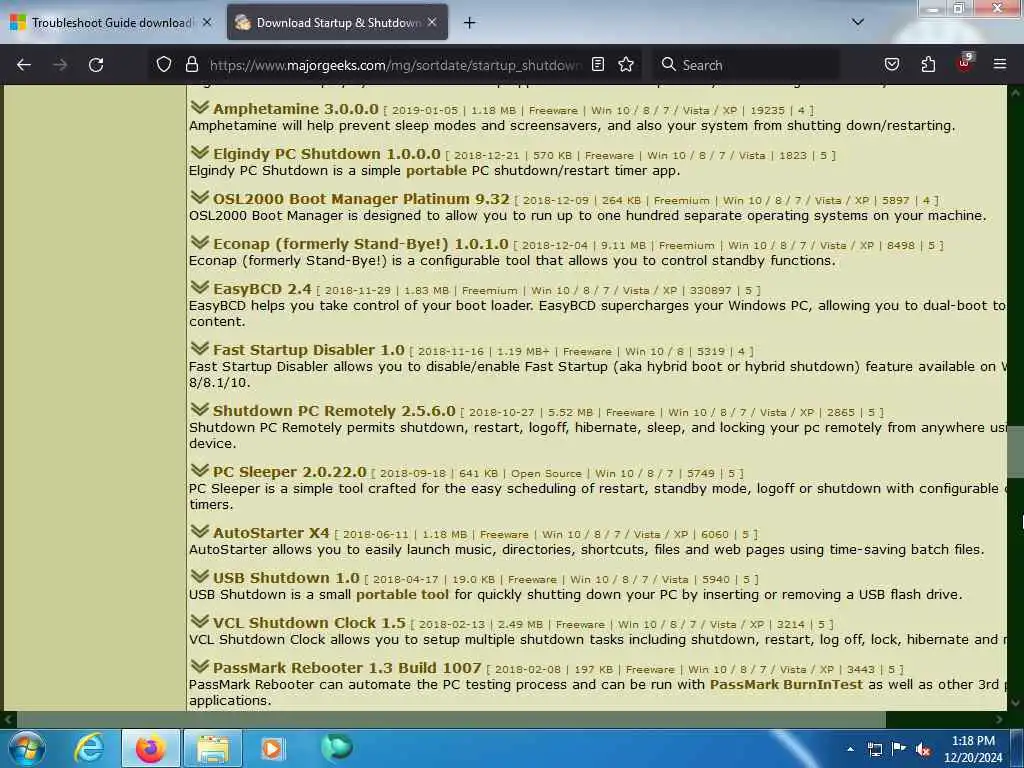The width and height of the screenshot is (1024, 768).
Task: Open Shutdown PC Remotely 2.5.6.0 link
Action: click(x=334, y=411)
